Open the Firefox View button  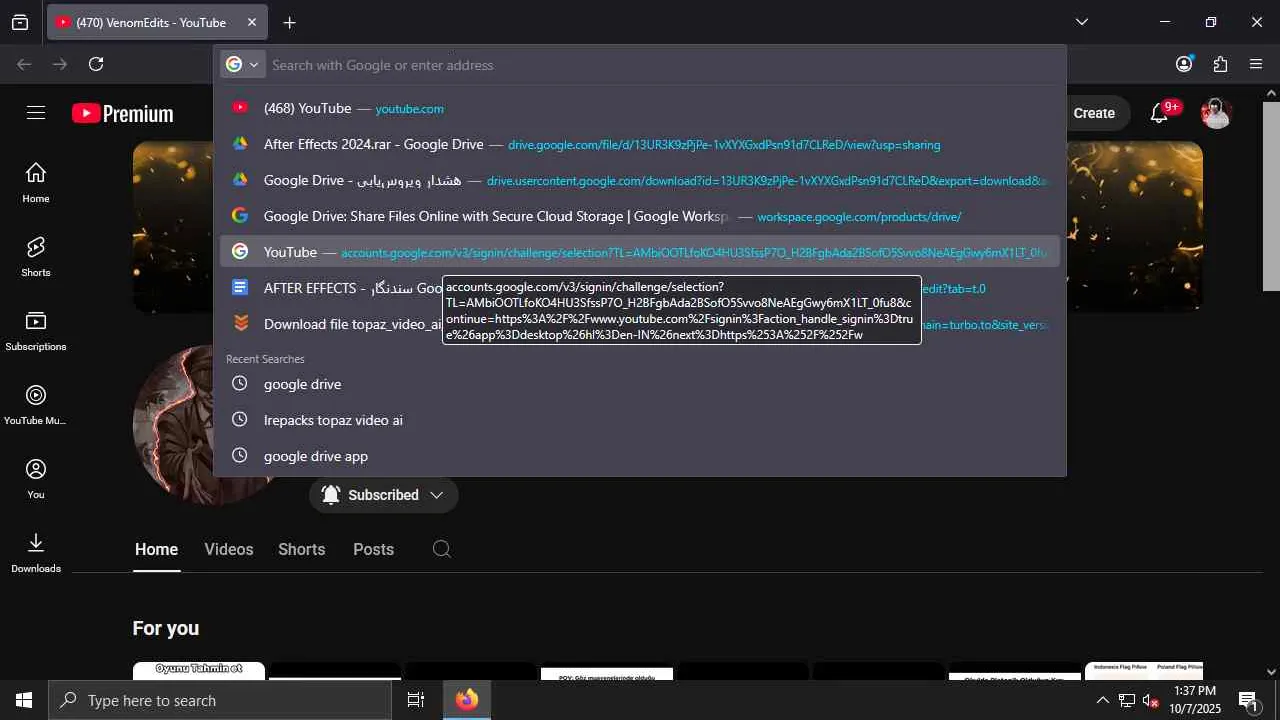tap(20, 22)
